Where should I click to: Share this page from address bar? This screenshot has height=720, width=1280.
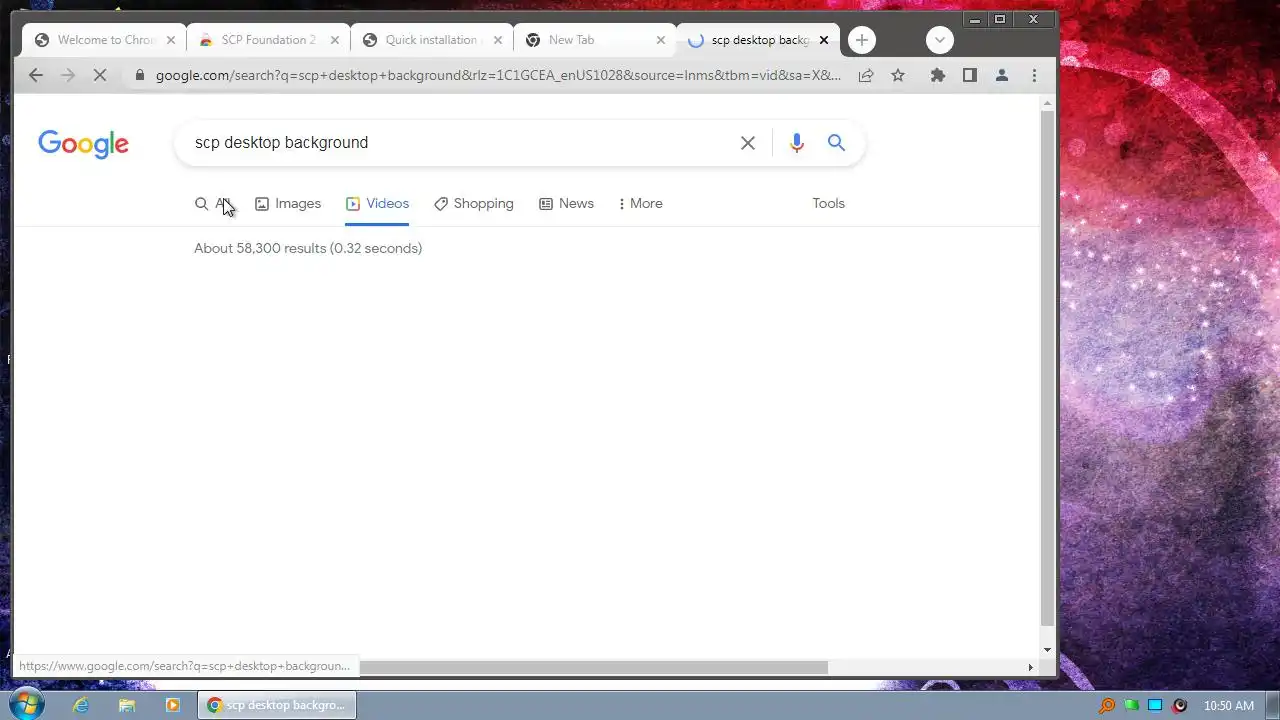[x=866, y=75]
